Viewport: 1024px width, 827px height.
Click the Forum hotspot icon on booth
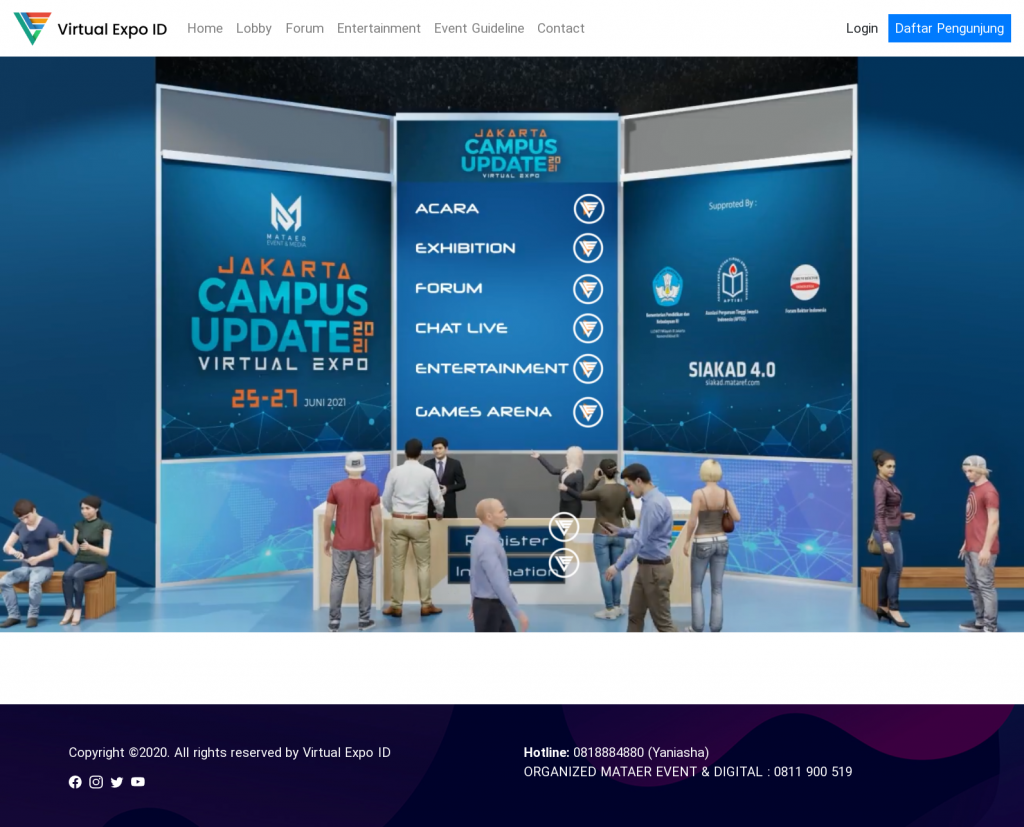click(588, 289)
